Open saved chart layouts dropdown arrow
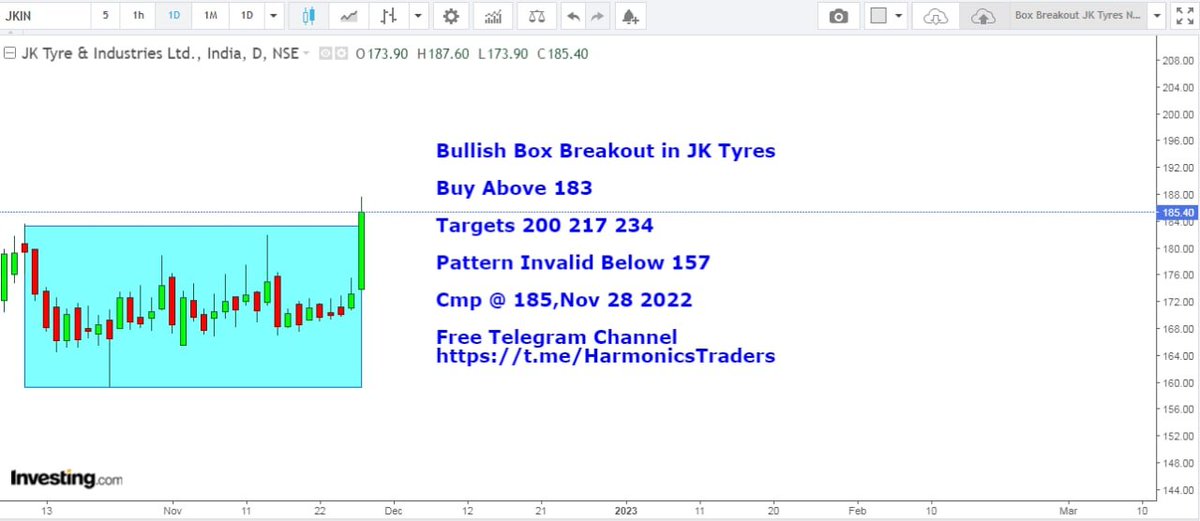1200x521 pixels. (x=1156, y=16)
